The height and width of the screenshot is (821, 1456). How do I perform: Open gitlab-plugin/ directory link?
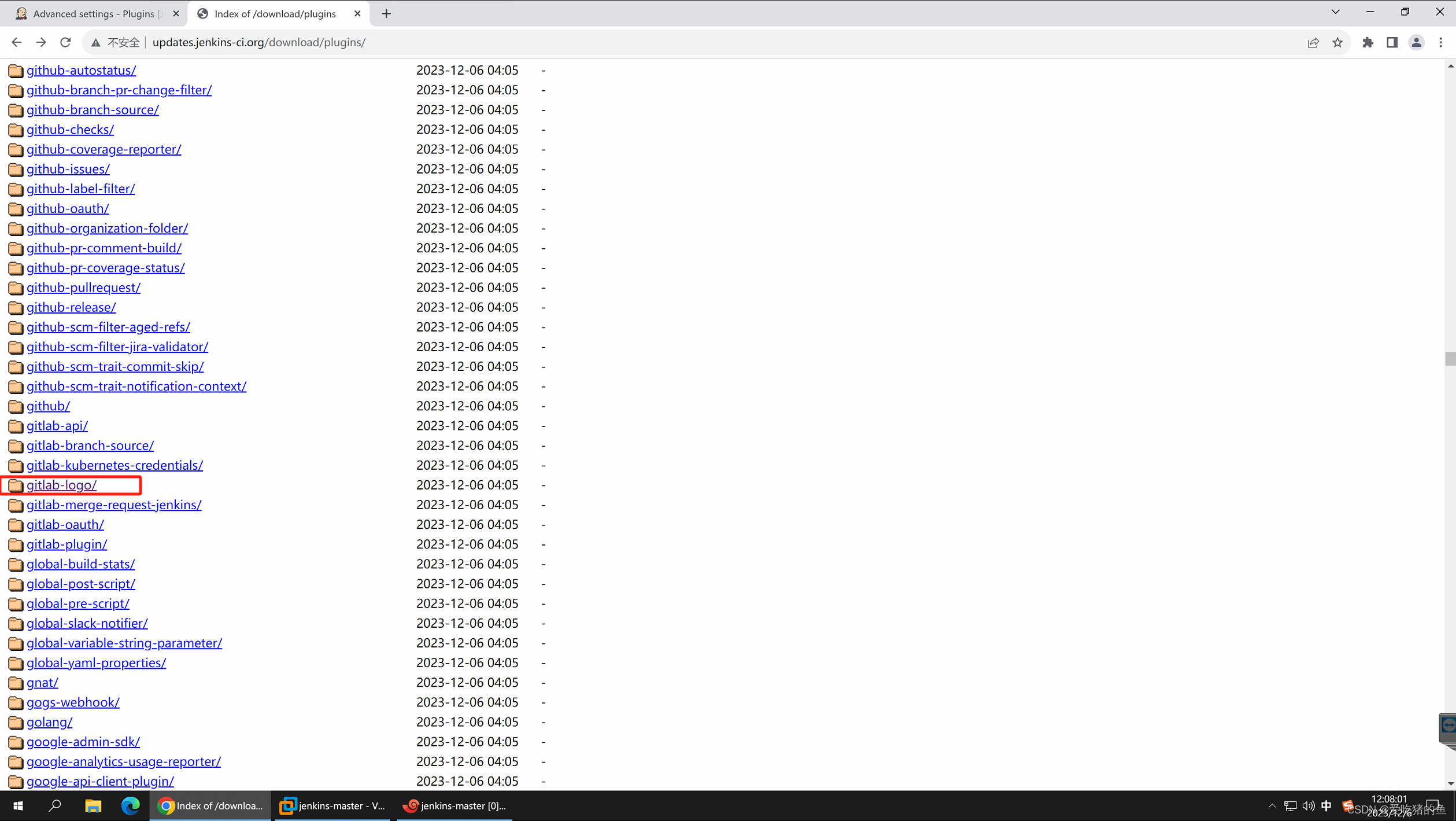coord(66,544)
